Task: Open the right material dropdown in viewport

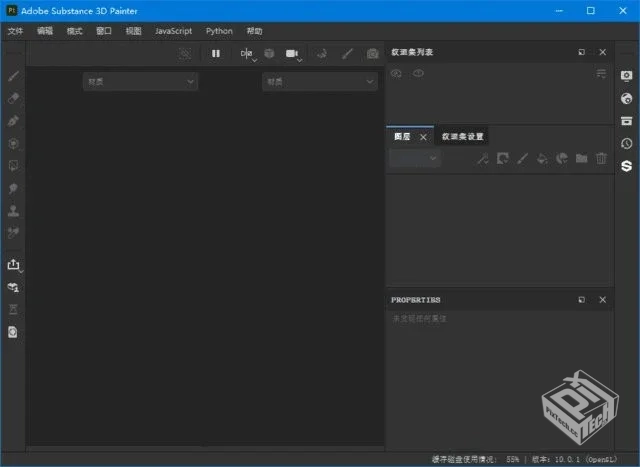Action: [x=320, y=82]
